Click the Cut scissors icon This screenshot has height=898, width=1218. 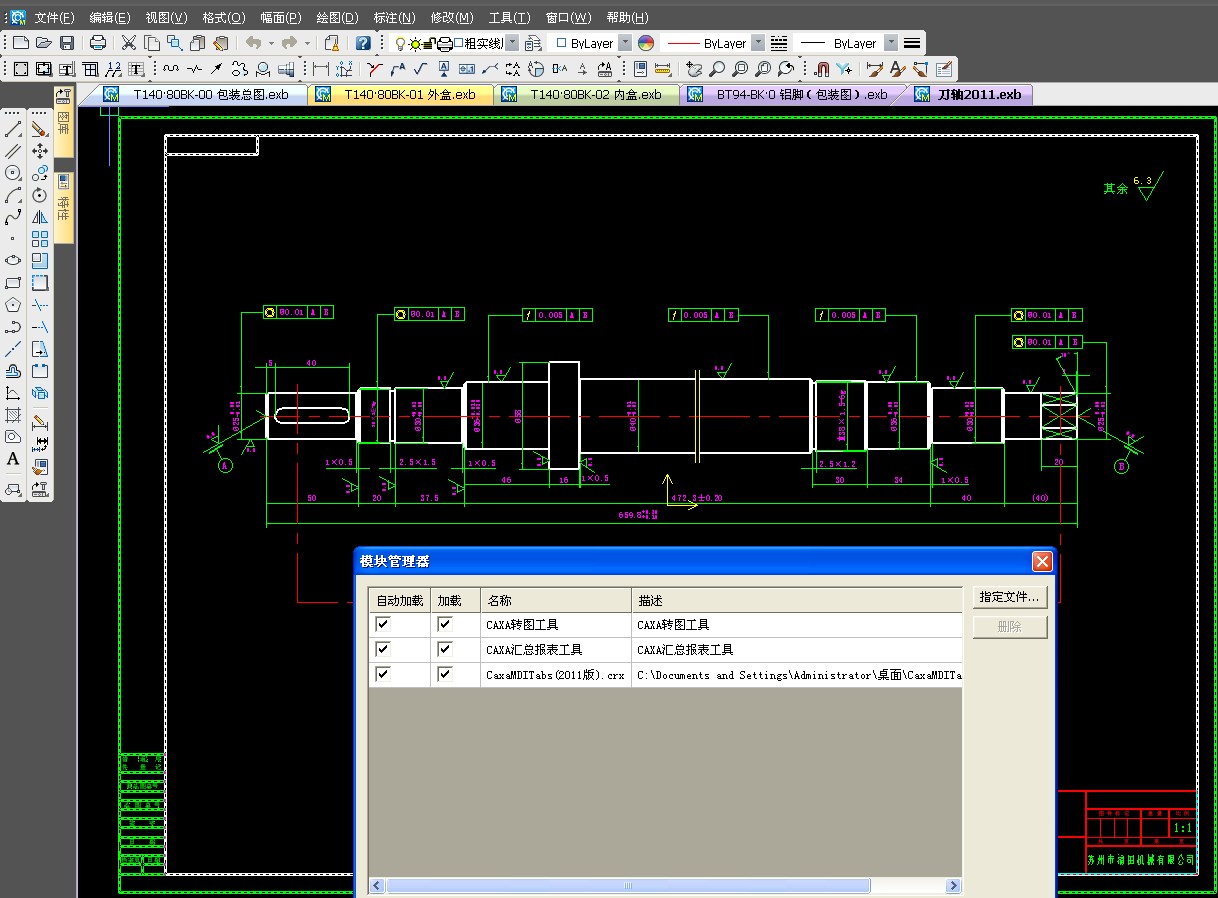point(129,43)
